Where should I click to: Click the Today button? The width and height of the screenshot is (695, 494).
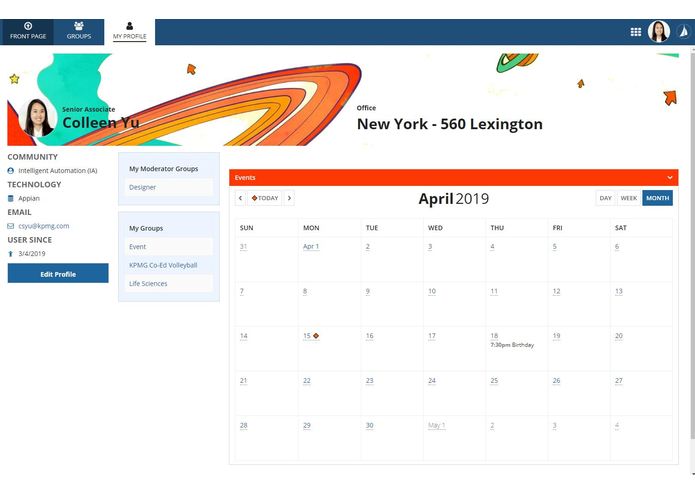pos(265,198)
